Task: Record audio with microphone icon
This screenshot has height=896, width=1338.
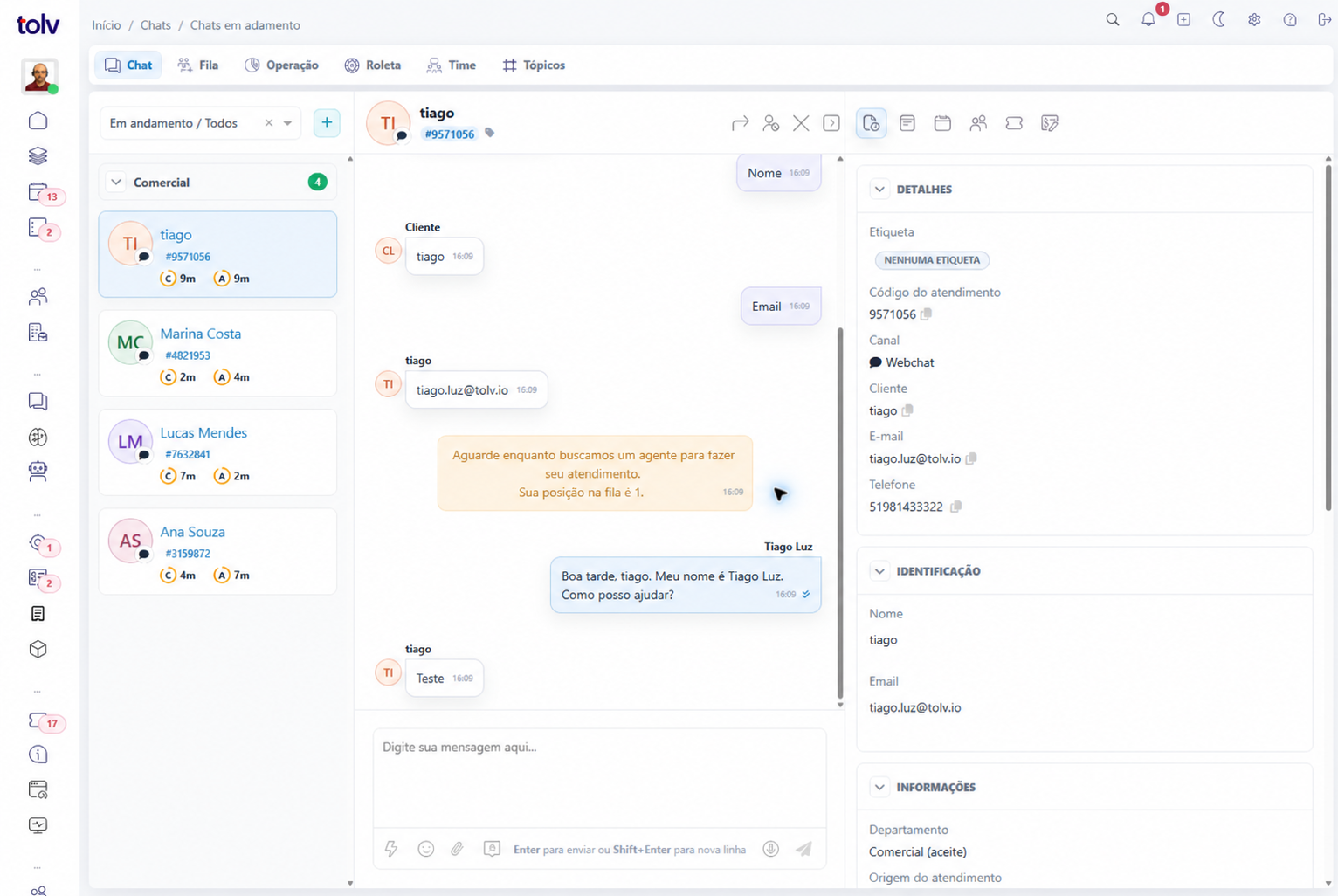Action: click(x=770, y=849)
